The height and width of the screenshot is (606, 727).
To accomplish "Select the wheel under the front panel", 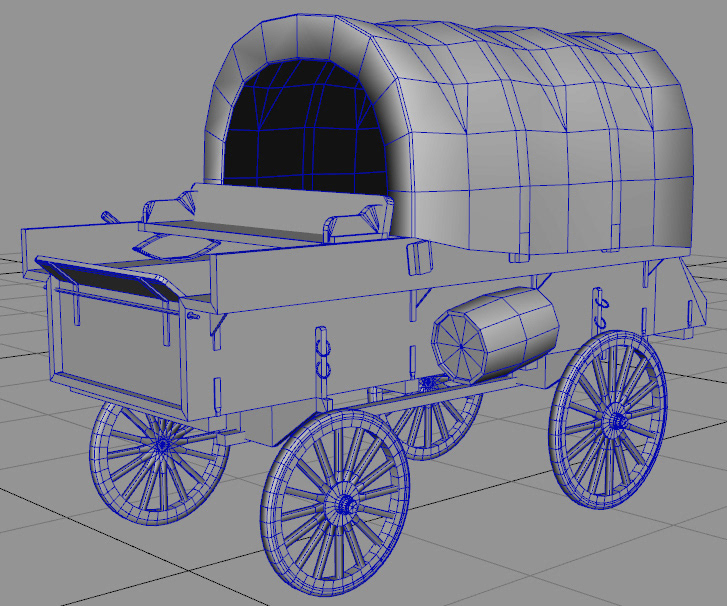I will 158,464.
